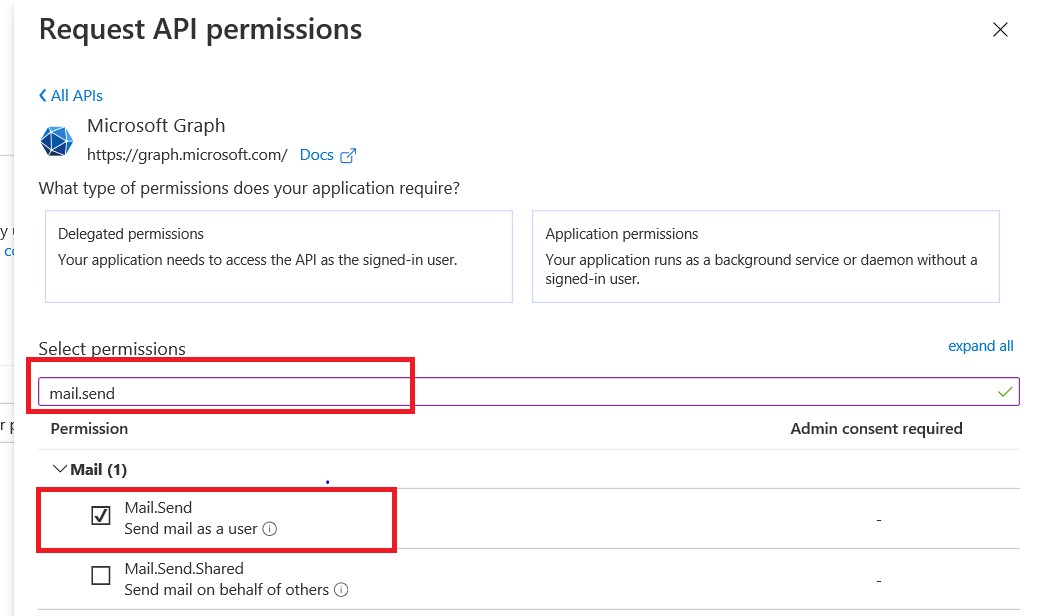
Task: Sort by the Admin consent required column
Action: pyautogui.click(x=876, y=428)
